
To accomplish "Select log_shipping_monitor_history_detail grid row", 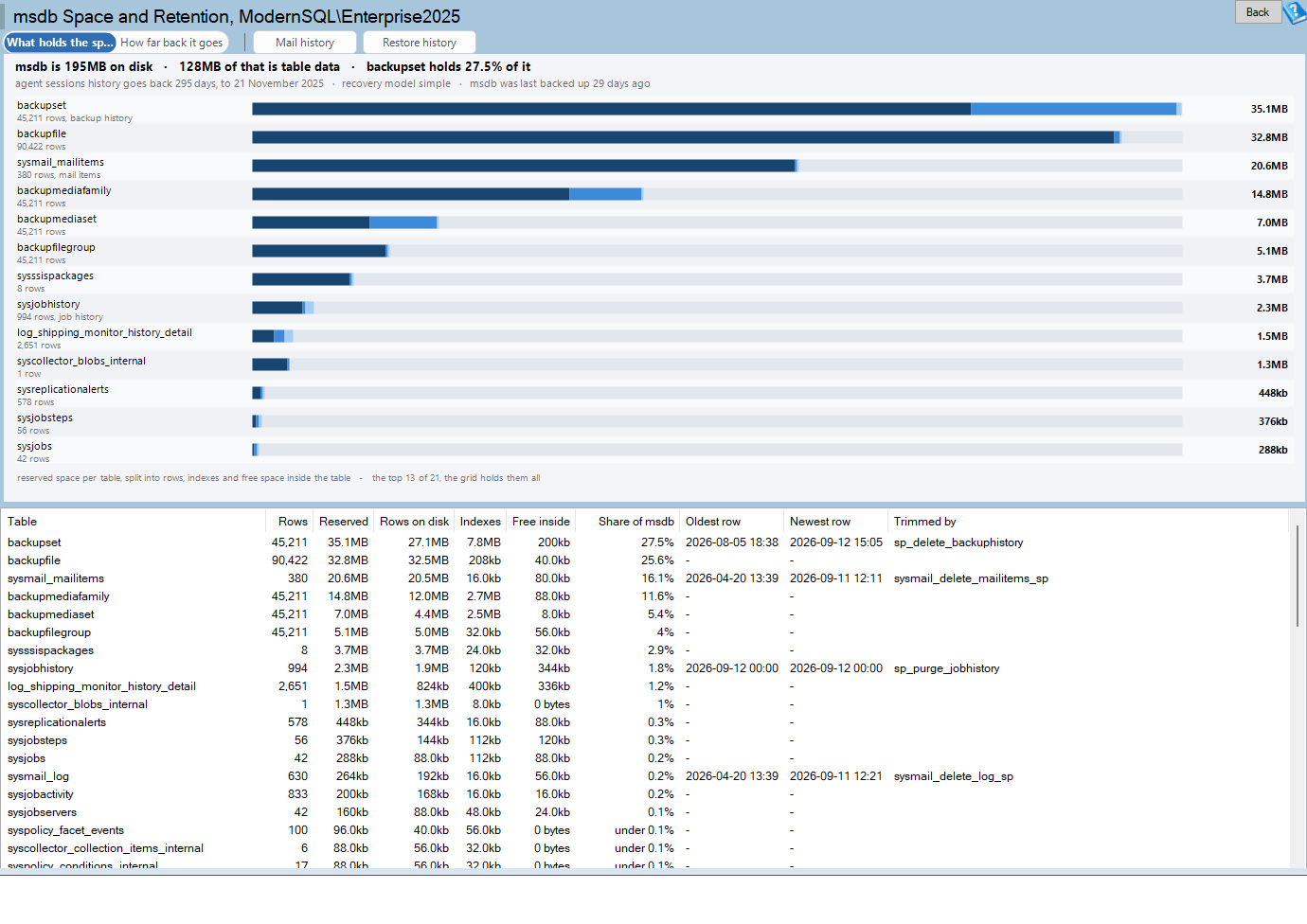I will 646,686.
